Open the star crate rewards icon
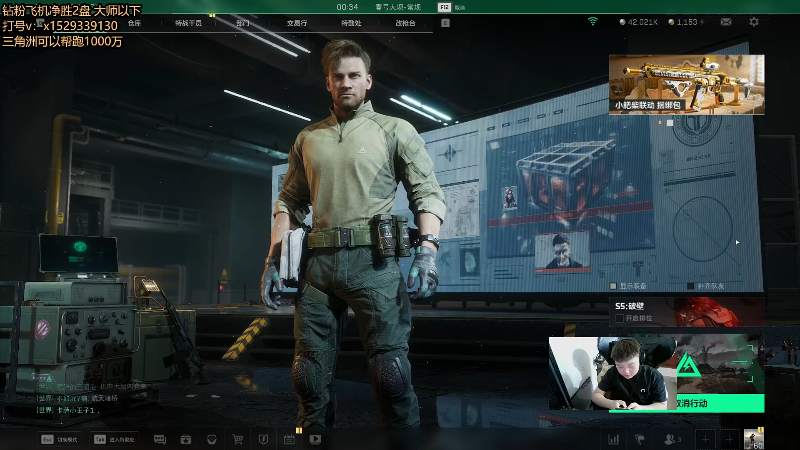The height and width of the screenshot is (450, 800). (x=186, y=439)
